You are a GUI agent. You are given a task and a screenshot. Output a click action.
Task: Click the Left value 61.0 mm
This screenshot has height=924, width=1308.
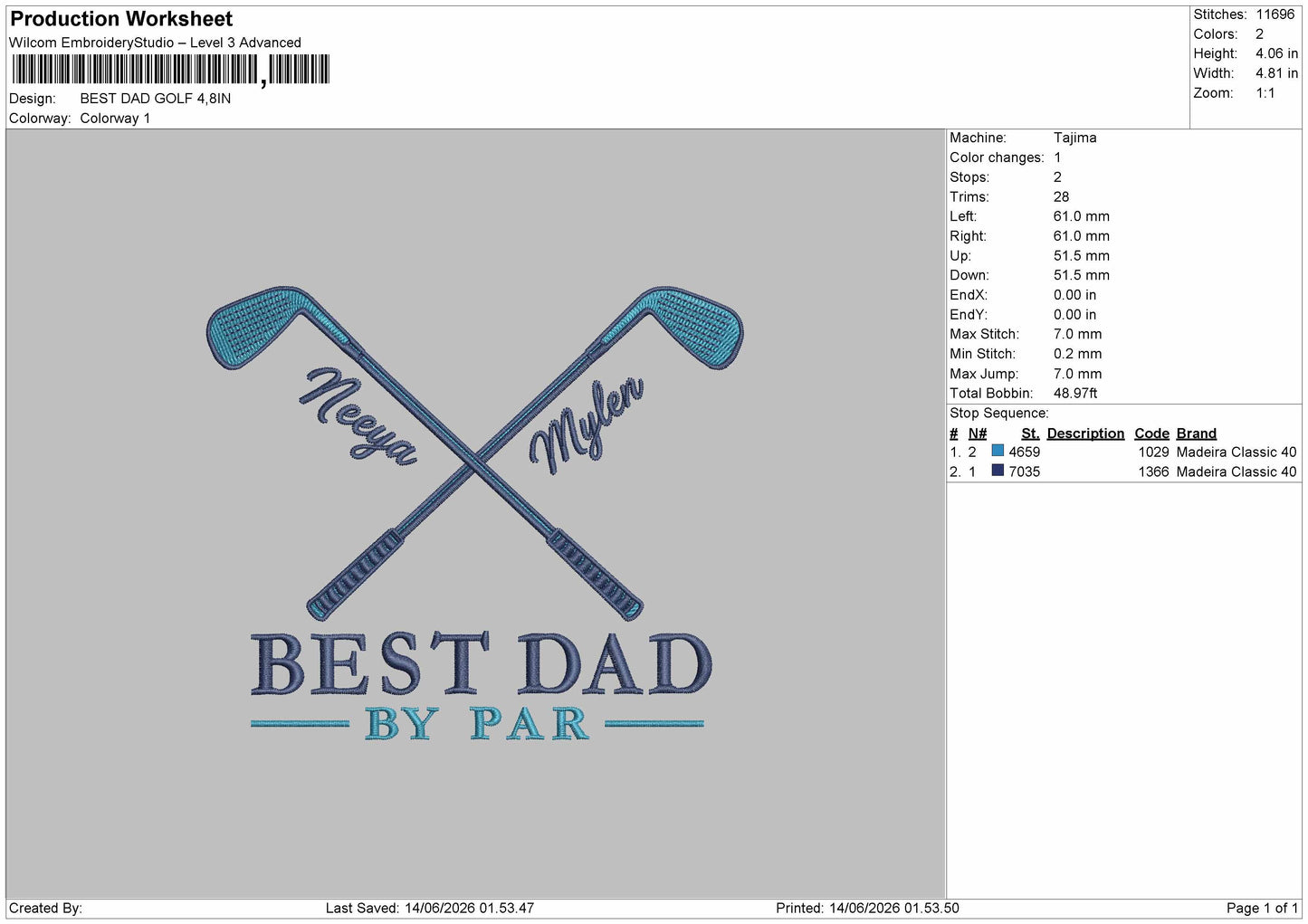tap(1081, 216)
